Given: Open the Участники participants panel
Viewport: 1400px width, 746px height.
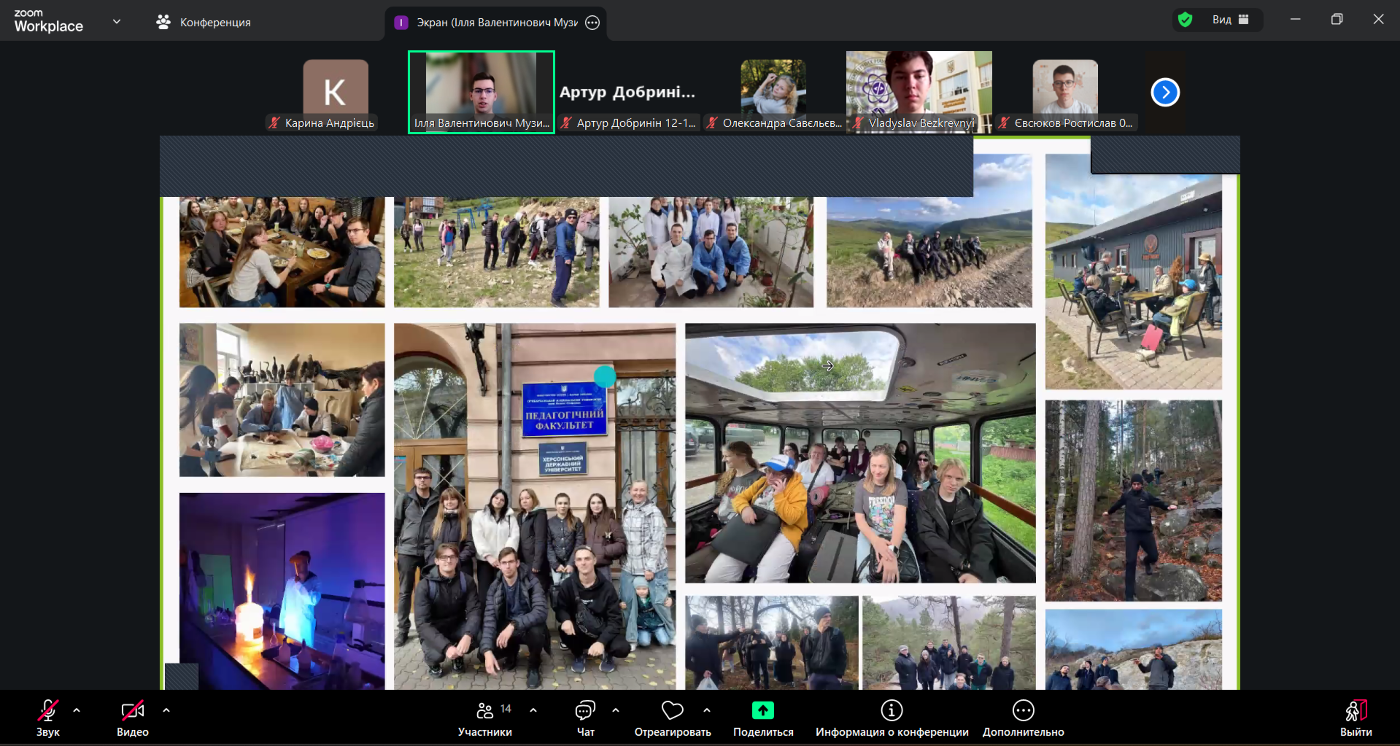Looking at the screenshot, I should (x=485, y=718).
